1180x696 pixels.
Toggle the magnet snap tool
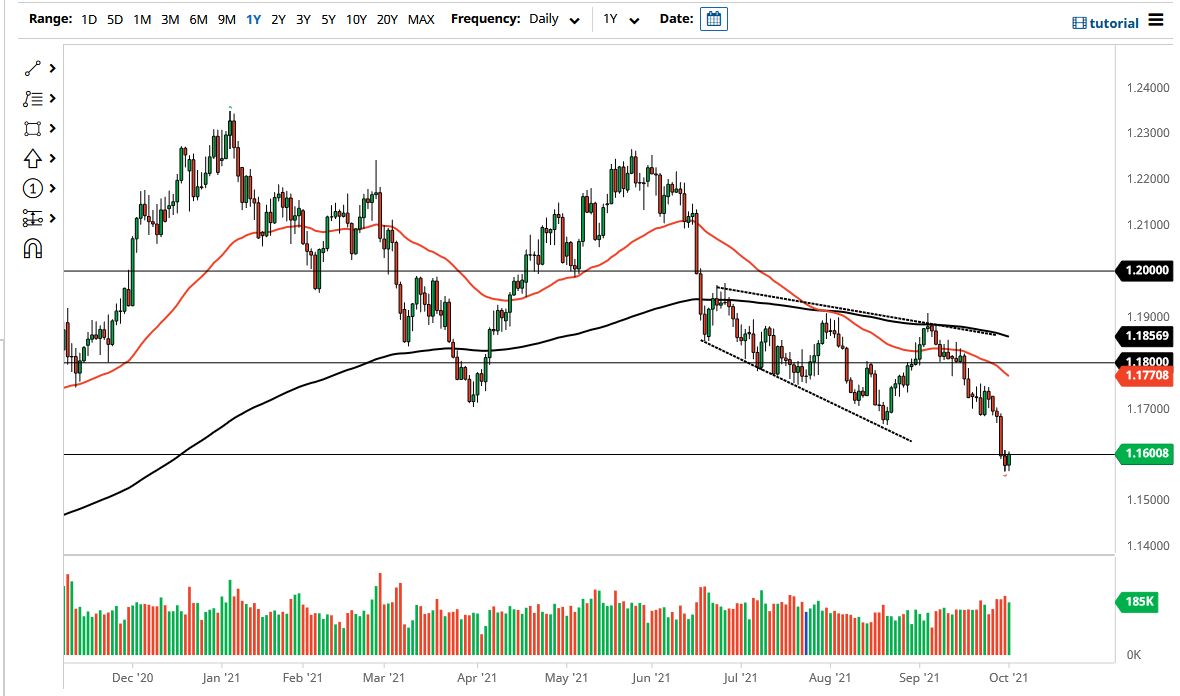[x=32, y=248]
